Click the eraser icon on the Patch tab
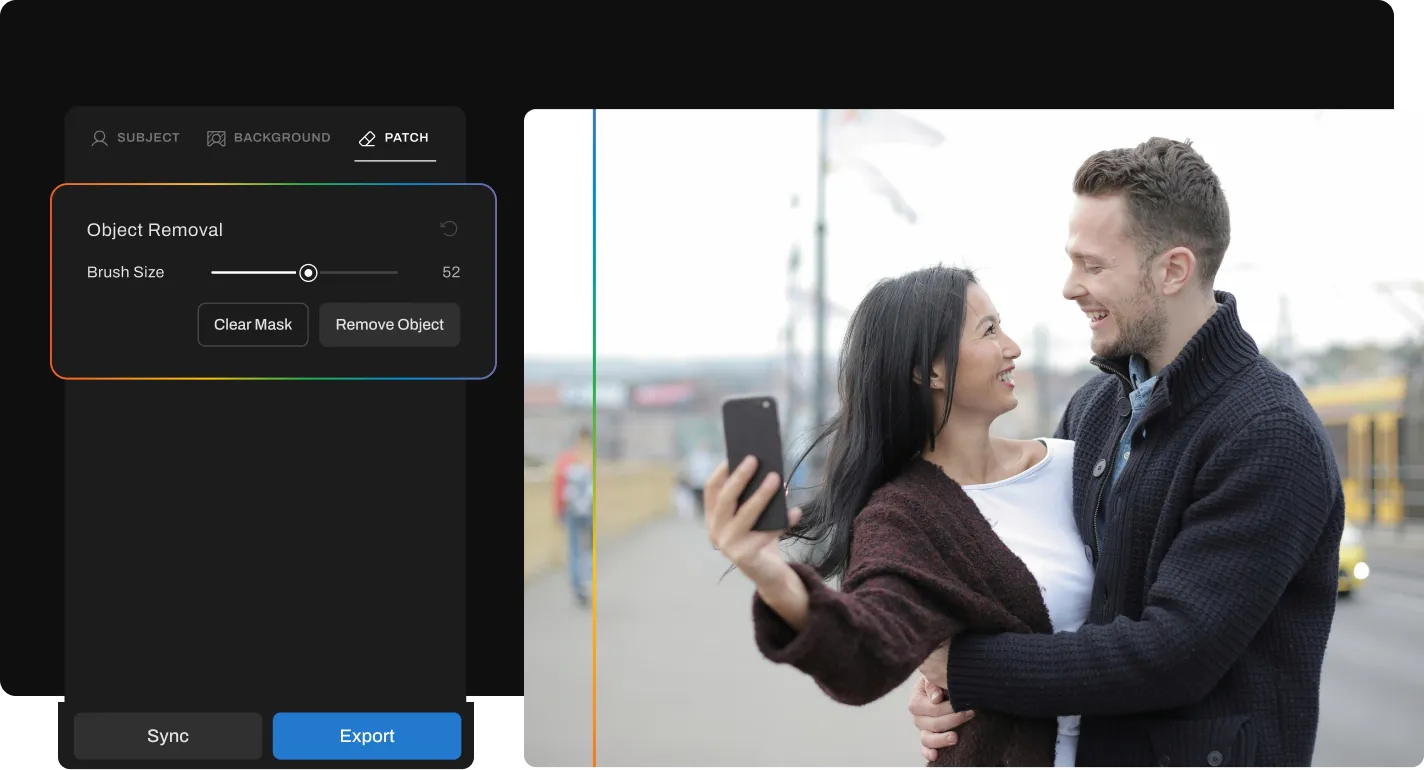Viewport: 1424px width, 770px height. point(367,138)
